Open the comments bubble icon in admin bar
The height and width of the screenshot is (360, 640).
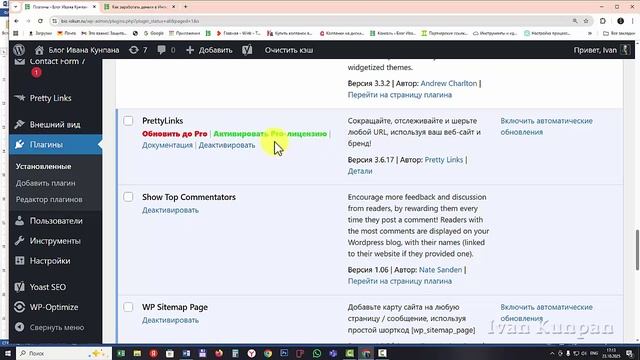tap(162, 50)
